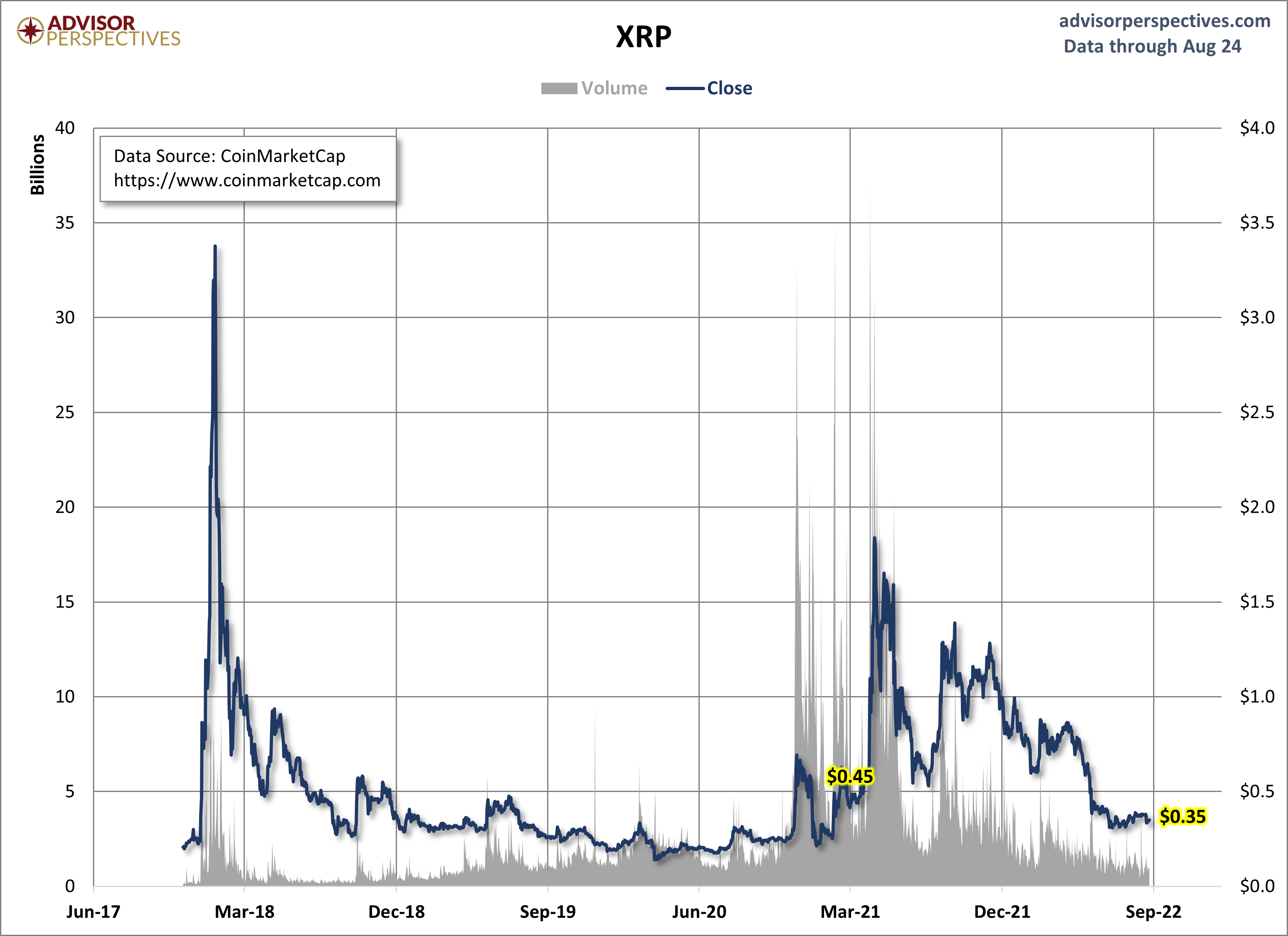This screenshot has height=936, width=1288.
Task: Toggle the Volume legend label
Action: click(614, 88)
